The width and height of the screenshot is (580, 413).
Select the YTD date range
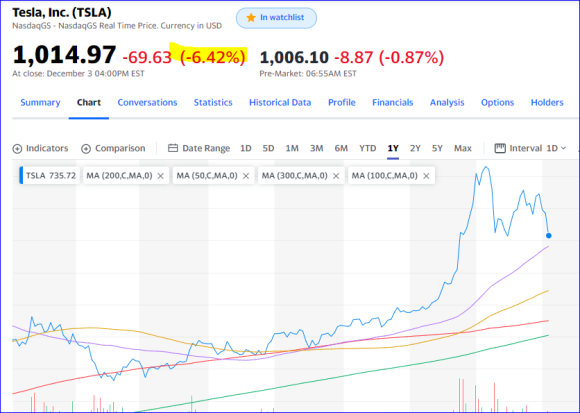tap(368, 148)
